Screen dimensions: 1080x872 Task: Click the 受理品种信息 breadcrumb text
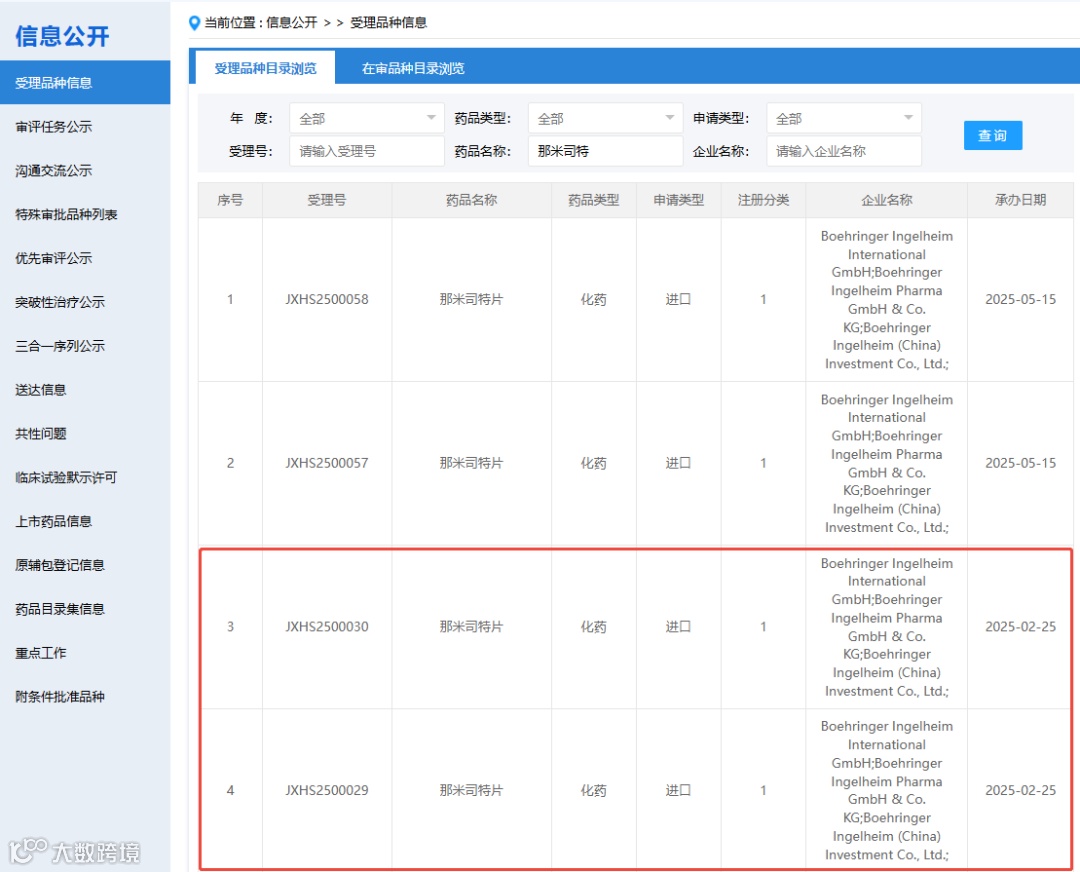388,23
